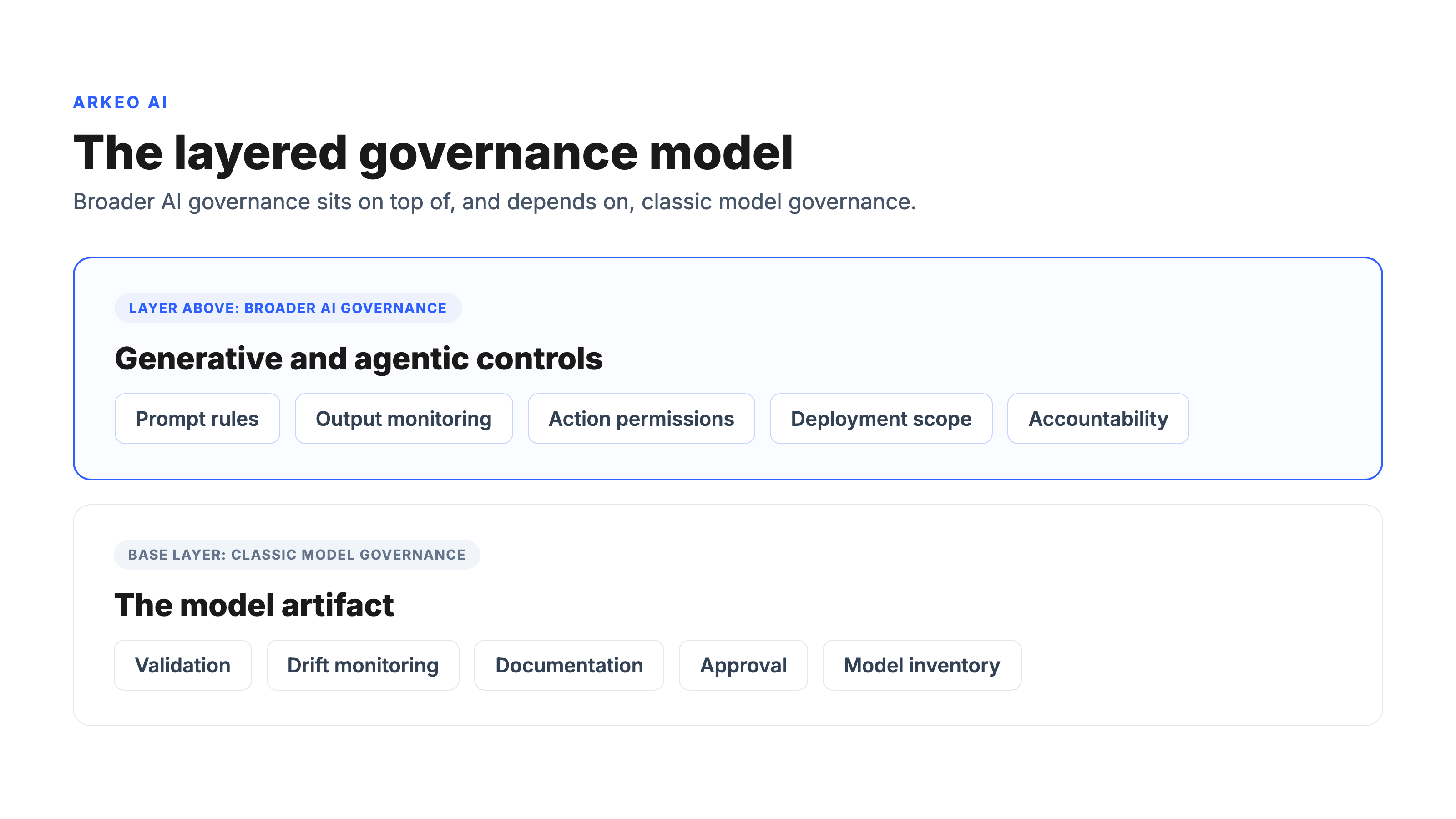Select the Output monitoring chip

tap(404, 419)
